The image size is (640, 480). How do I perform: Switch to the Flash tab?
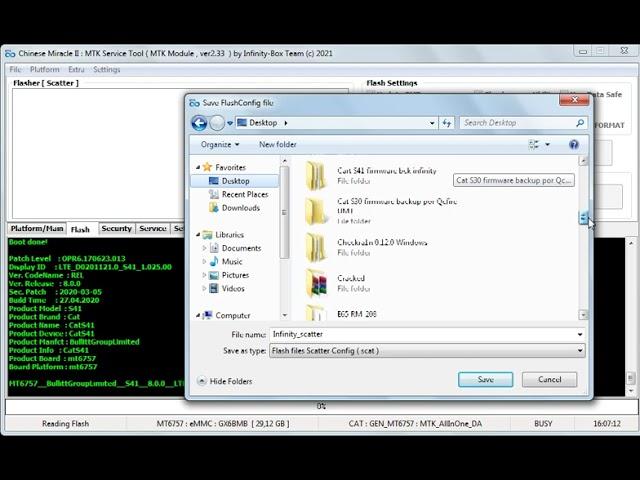[x=80, y=229]
